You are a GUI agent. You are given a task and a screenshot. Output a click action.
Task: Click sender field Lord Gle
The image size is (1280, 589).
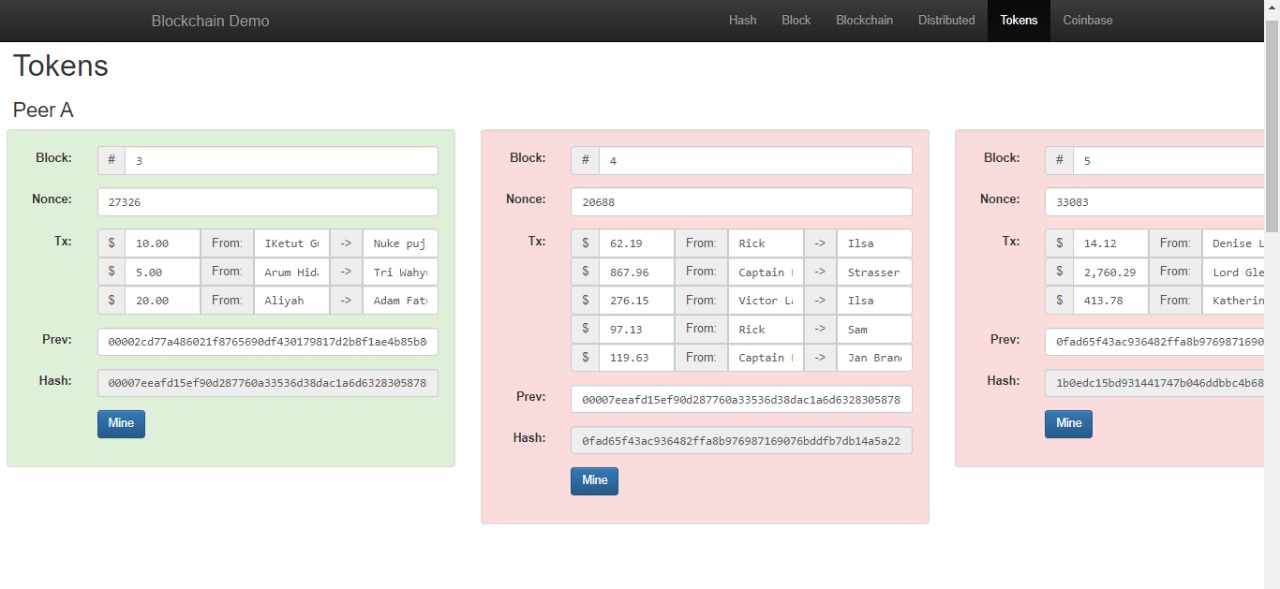tap(1232, 272)
